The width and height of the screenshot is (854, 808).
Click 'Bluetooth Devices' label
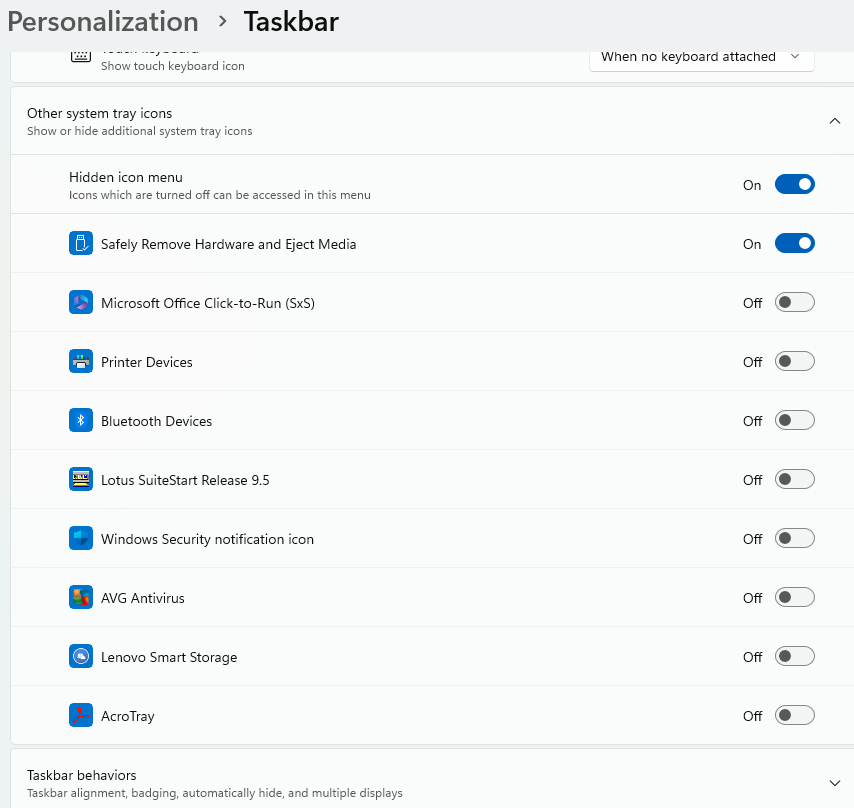click(x=156, y=421)
